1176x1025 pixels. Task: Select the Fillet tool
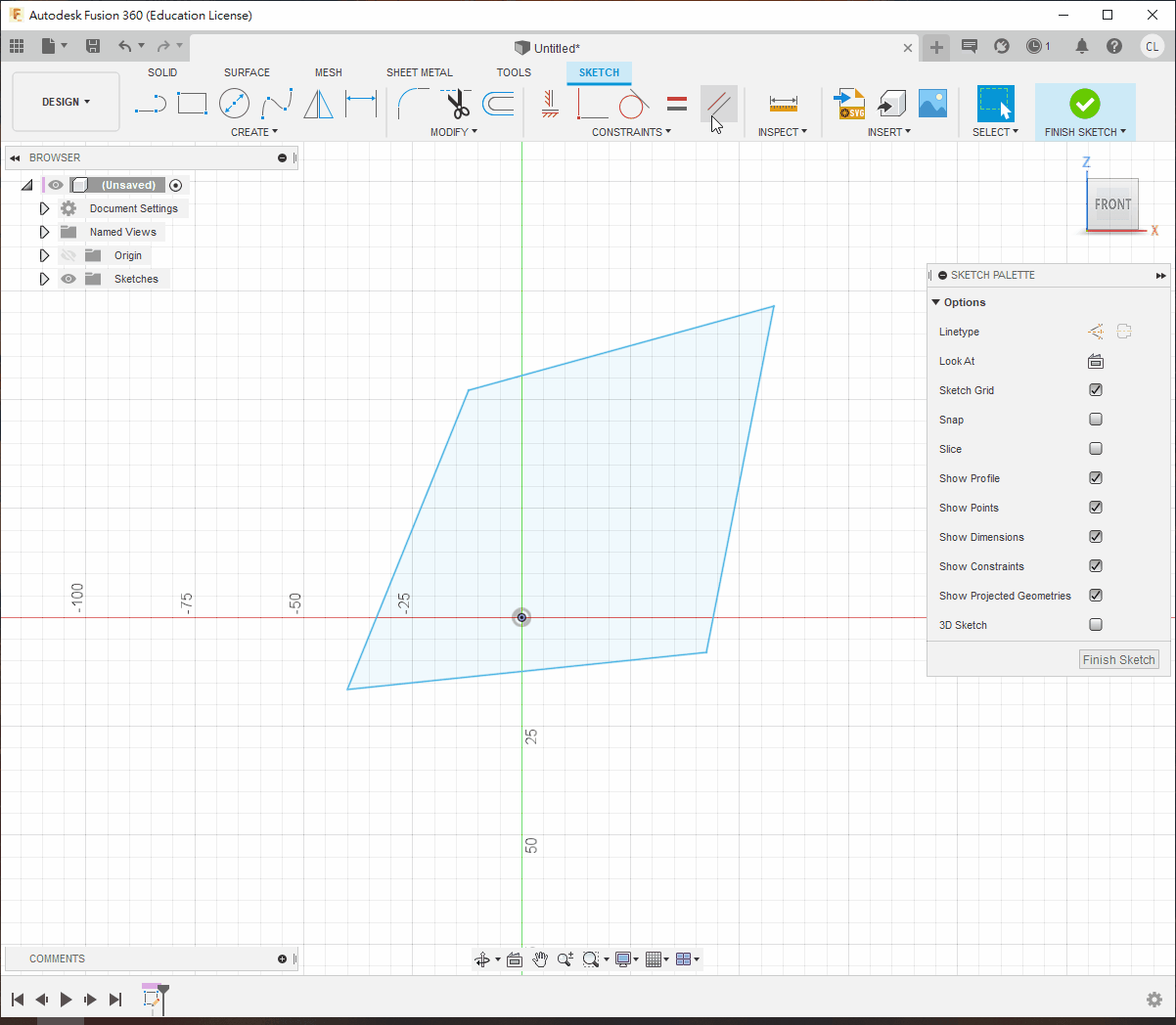pyautogui.click(x=413, y=104)
